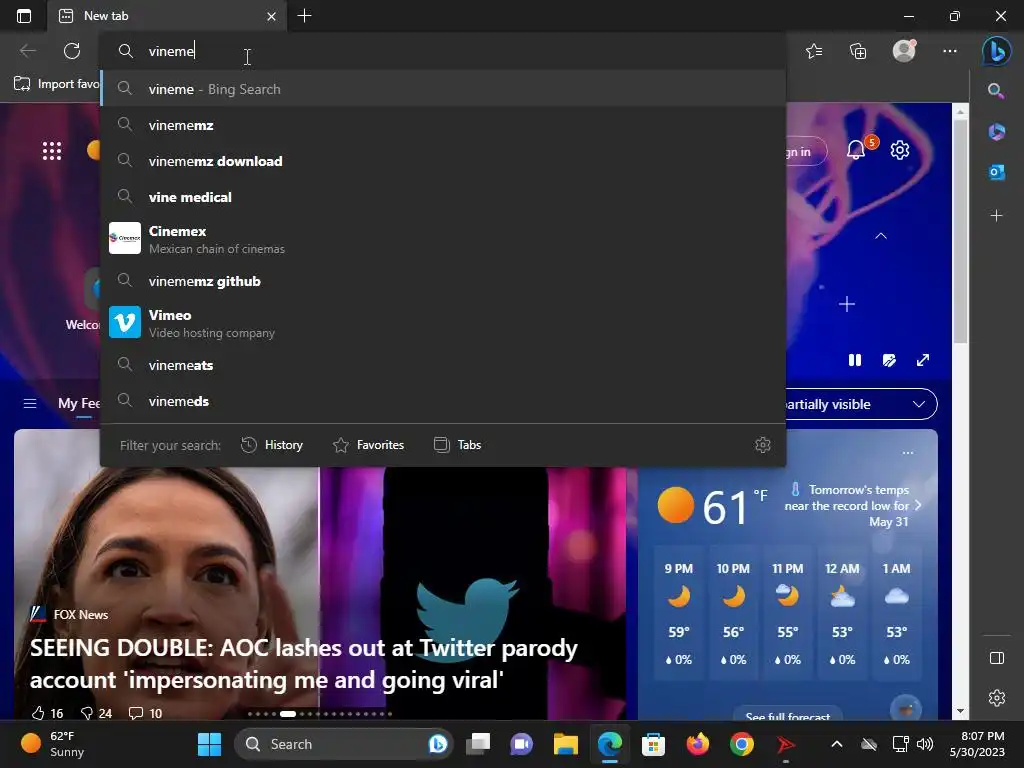Open the profile avatar icon

[x=904, y=51]
